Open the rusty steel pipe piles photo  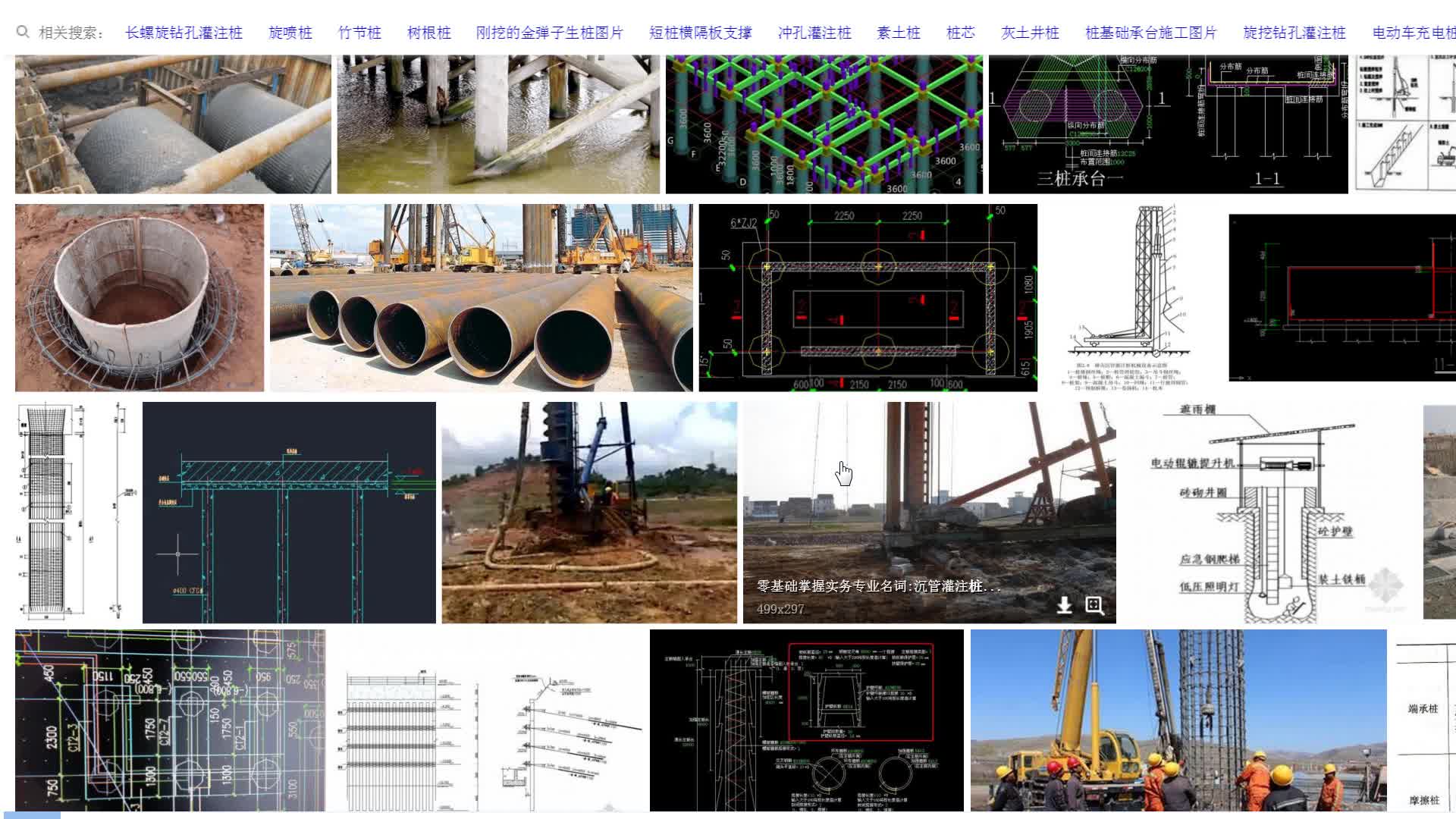click(481, 297)
